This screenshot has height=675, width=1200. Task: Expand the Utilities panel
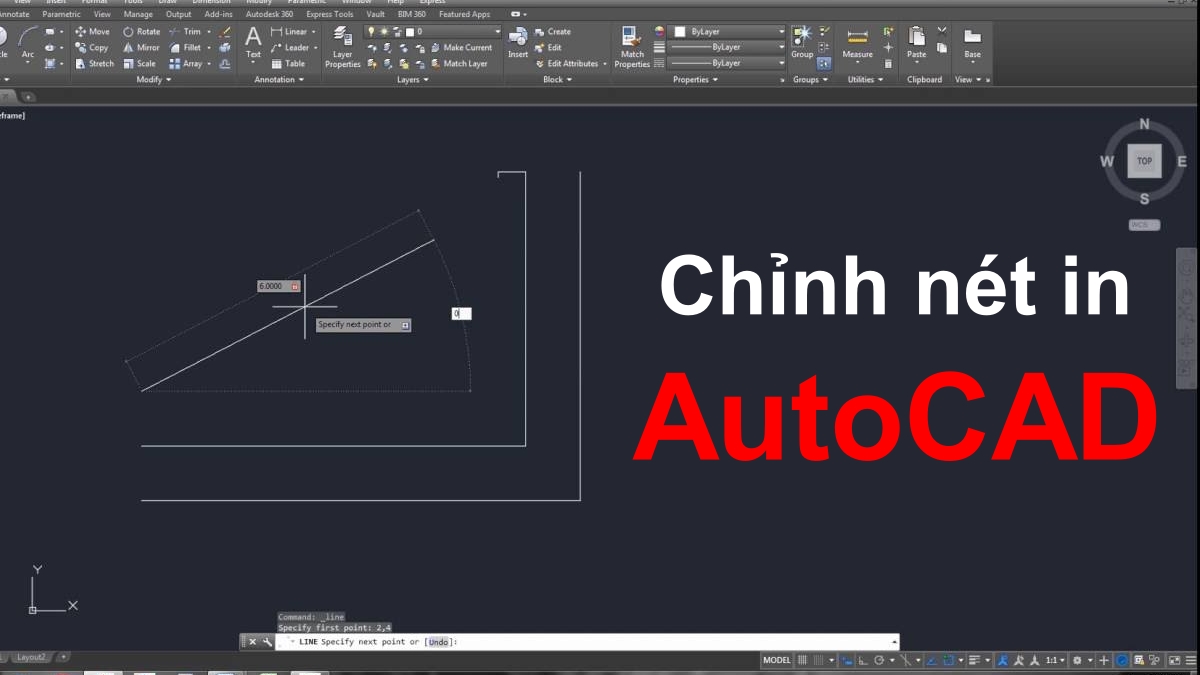(x=865, y=80)
